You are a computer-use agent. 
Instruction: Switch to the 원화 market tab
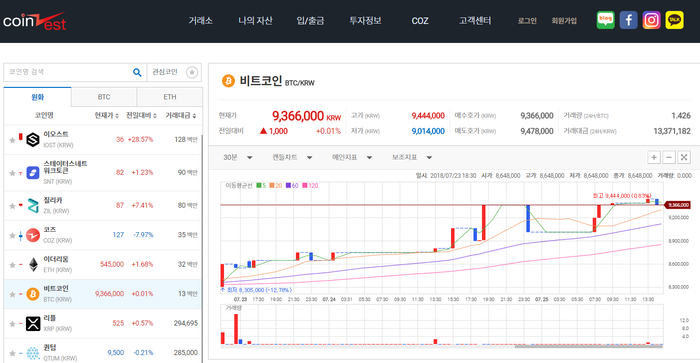(38, 97)
